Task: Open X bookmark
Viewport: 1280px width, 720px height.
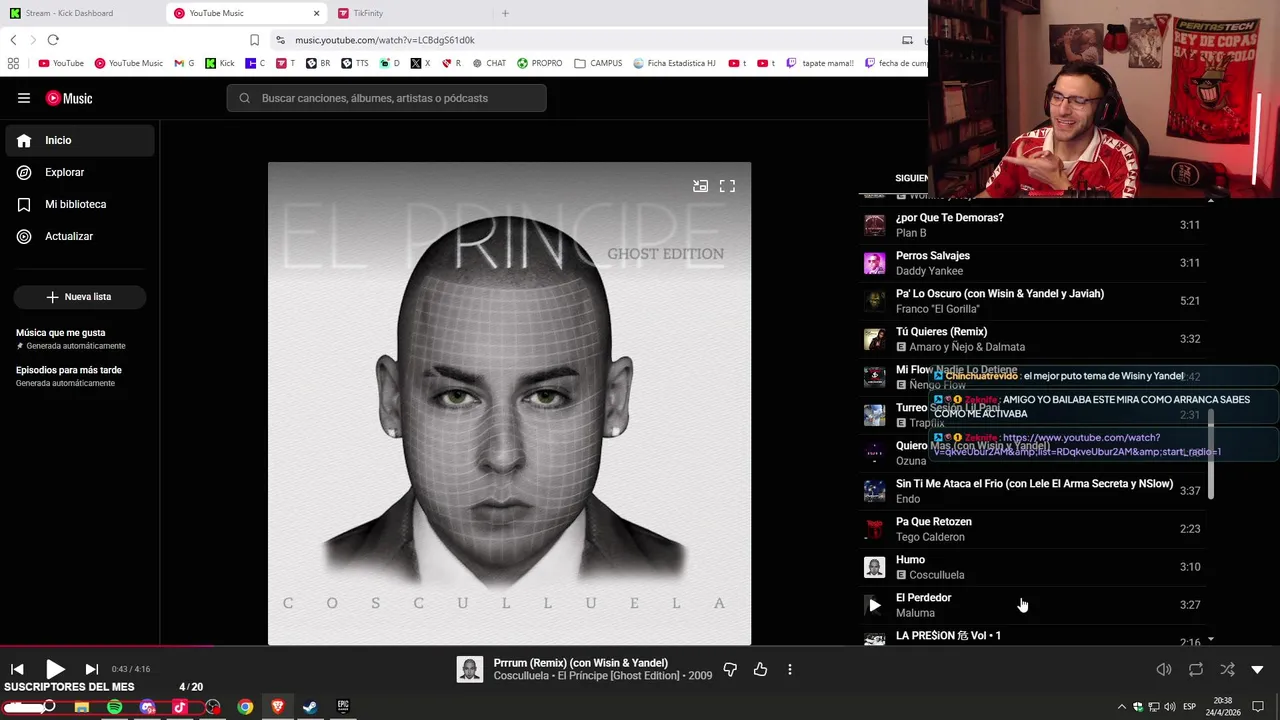Action: (x=420, y=63)
